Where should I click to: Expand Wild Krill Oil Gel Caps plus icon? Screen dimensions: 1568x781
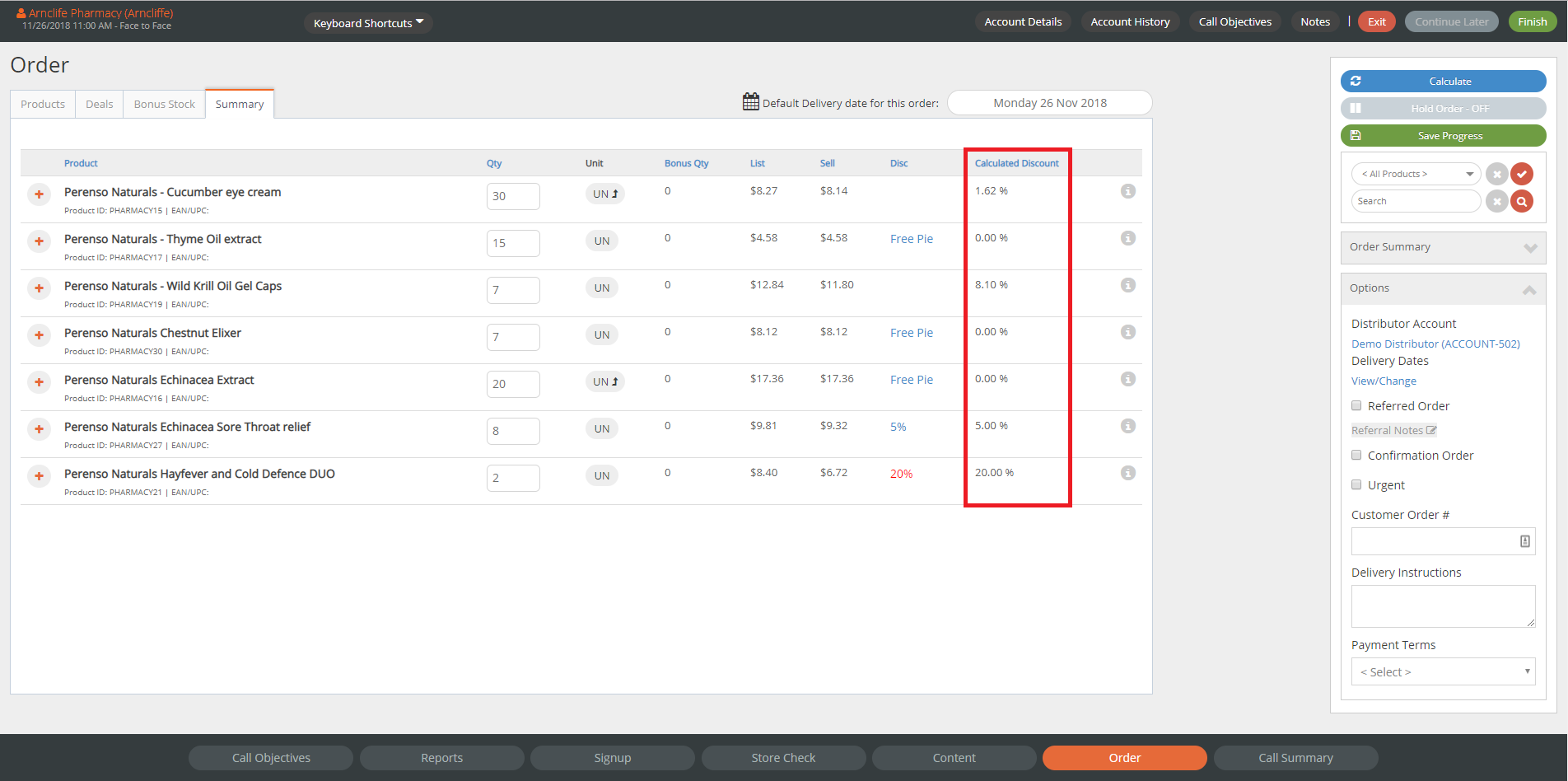pos(39,288)
